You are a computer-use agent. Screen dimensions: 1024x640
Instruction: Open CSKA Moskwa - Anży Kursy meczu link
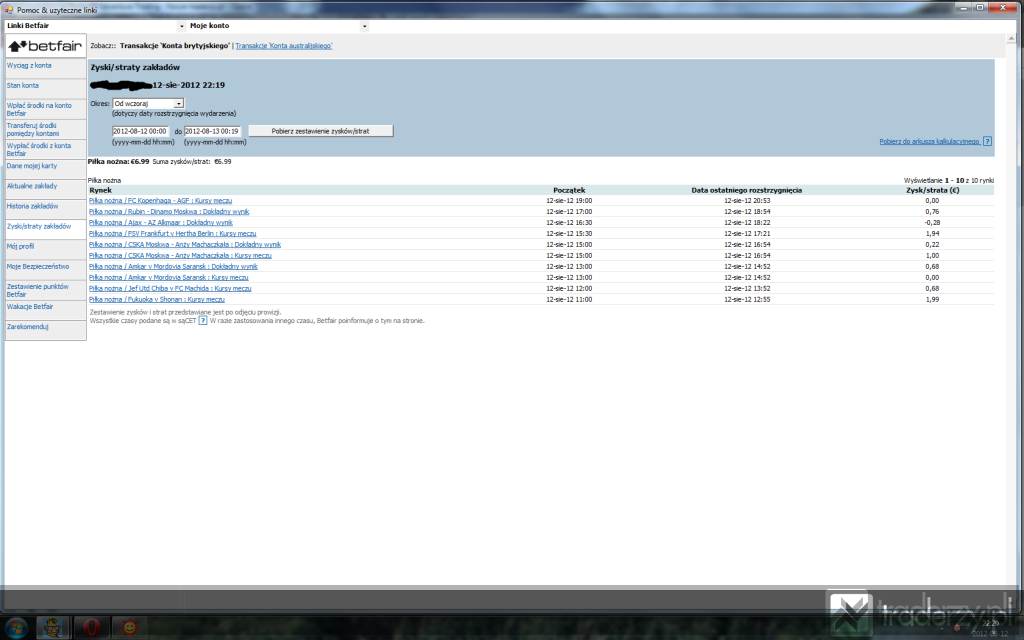click(180, 255)
